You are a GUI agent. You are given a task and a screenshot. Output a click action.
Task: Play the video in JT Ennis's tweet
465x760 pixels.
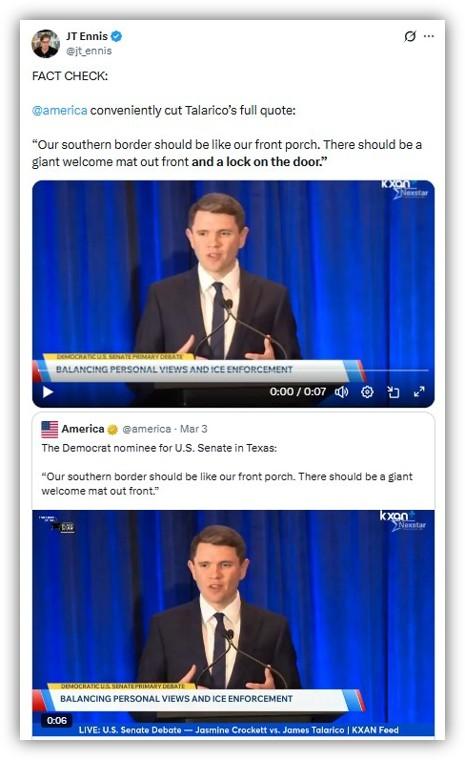point(48,392)
